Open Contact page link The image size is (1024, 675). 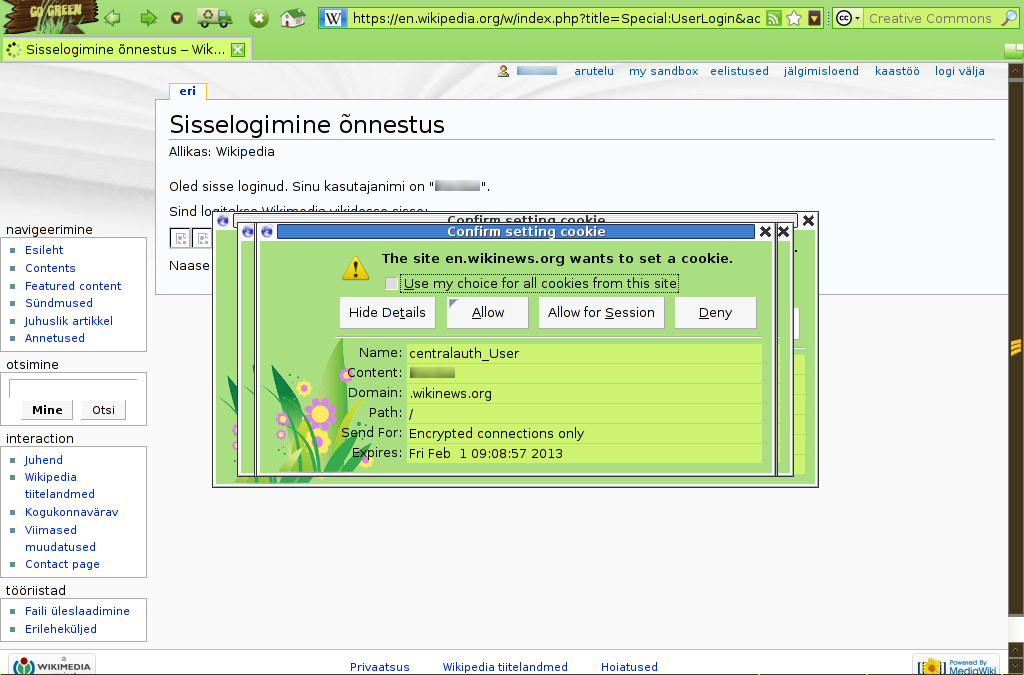(62, 564)
